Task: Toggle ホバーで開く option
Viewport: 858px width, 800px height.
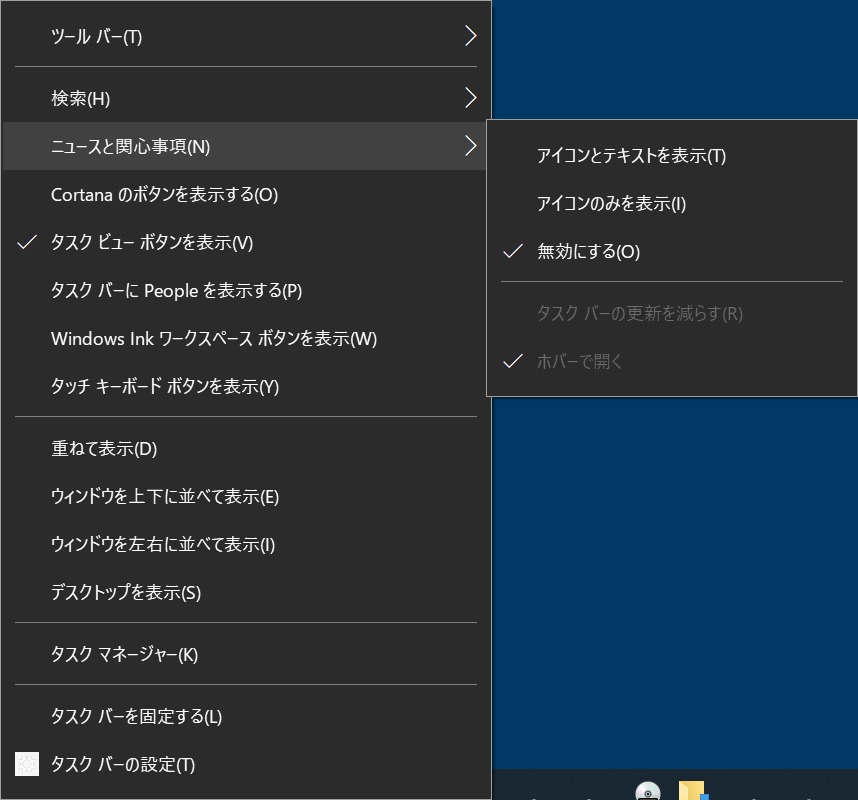Action: tap(672, 361)
